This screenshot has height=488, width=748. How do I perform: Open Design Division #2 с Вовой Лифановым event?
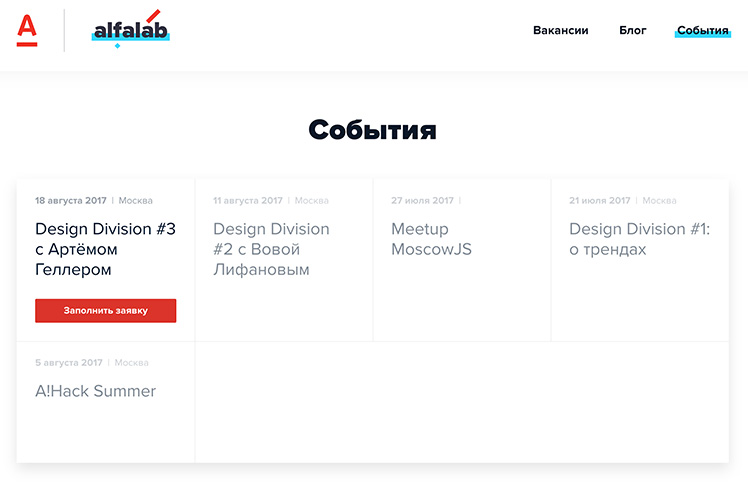coord(271,249)
